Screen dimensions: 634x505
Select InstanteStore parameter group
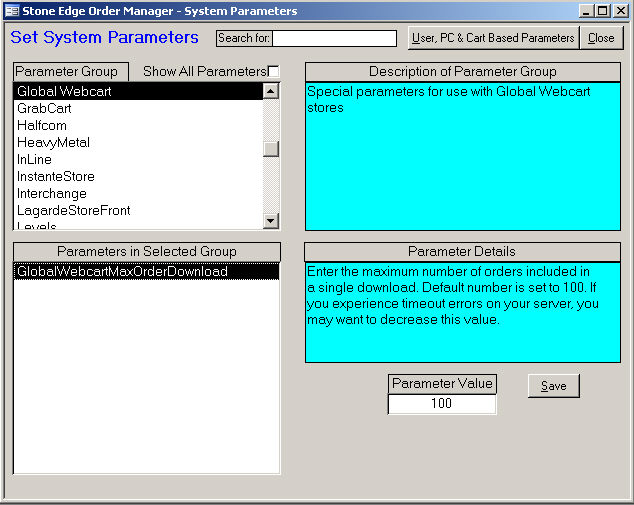point(139,176)
